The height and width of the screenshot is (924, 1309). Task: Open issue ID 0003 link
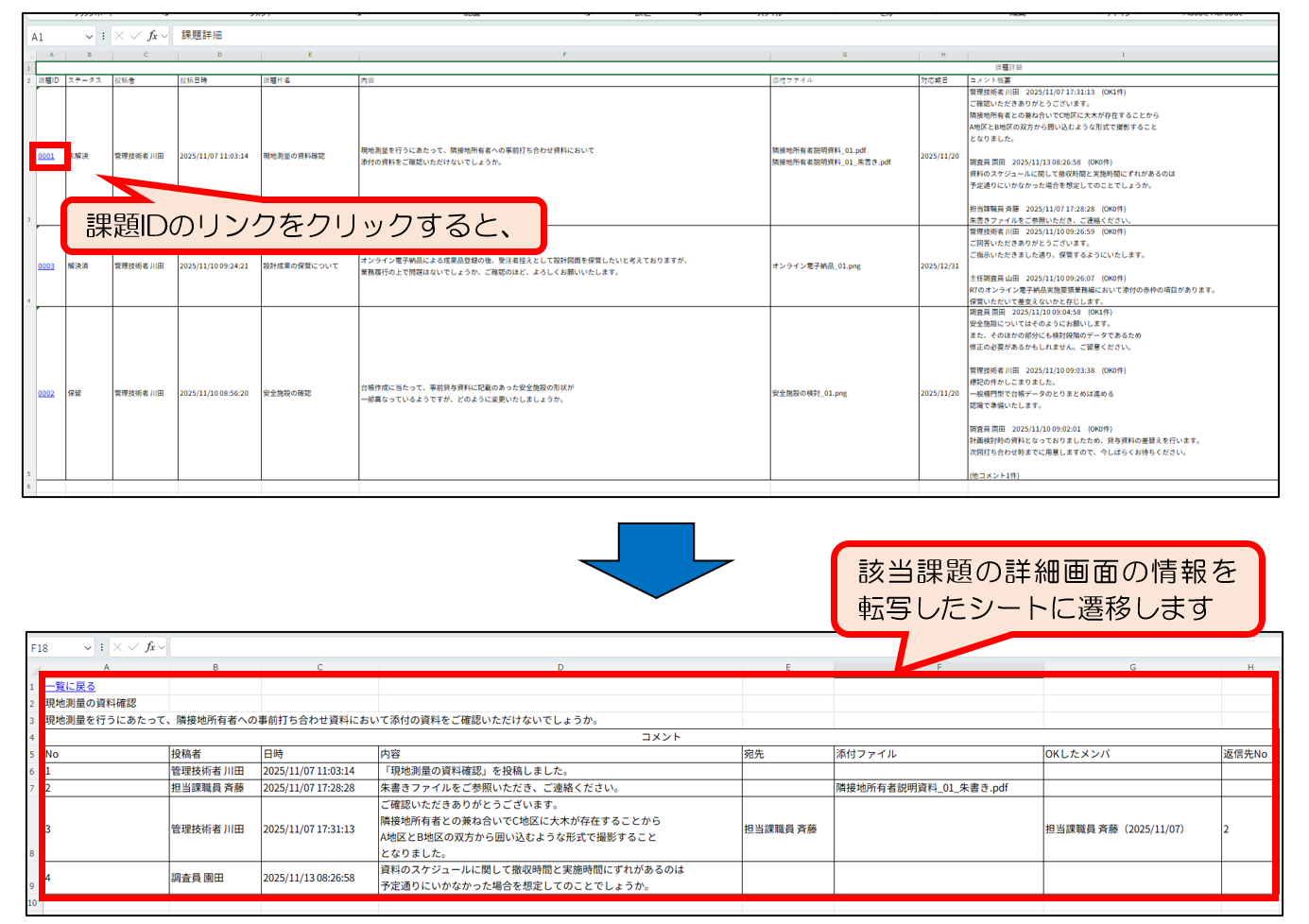click(46, 266)
